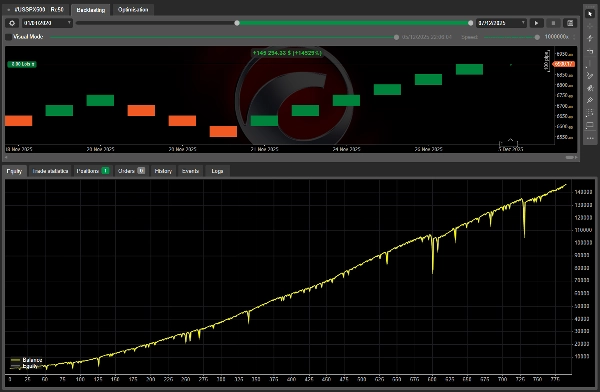The image size is (600, 392).
Task: Click the orange current price marker
Action: 564,64
